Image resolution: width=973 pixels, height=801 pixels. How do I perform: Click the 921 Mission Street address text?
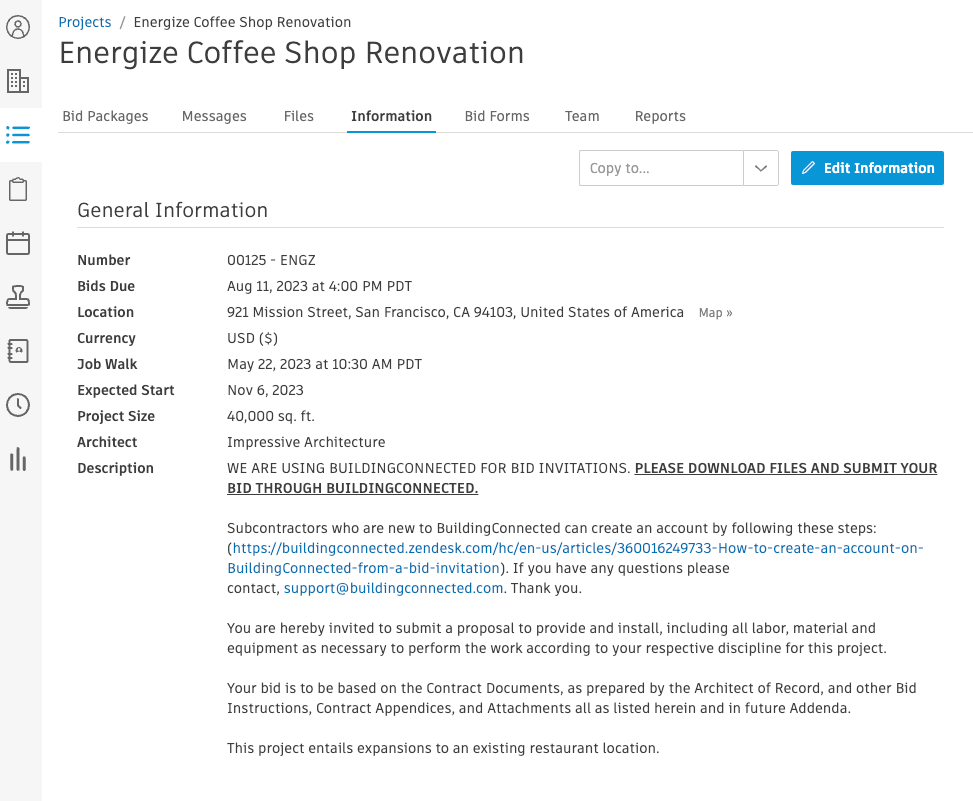click(455, 312)
